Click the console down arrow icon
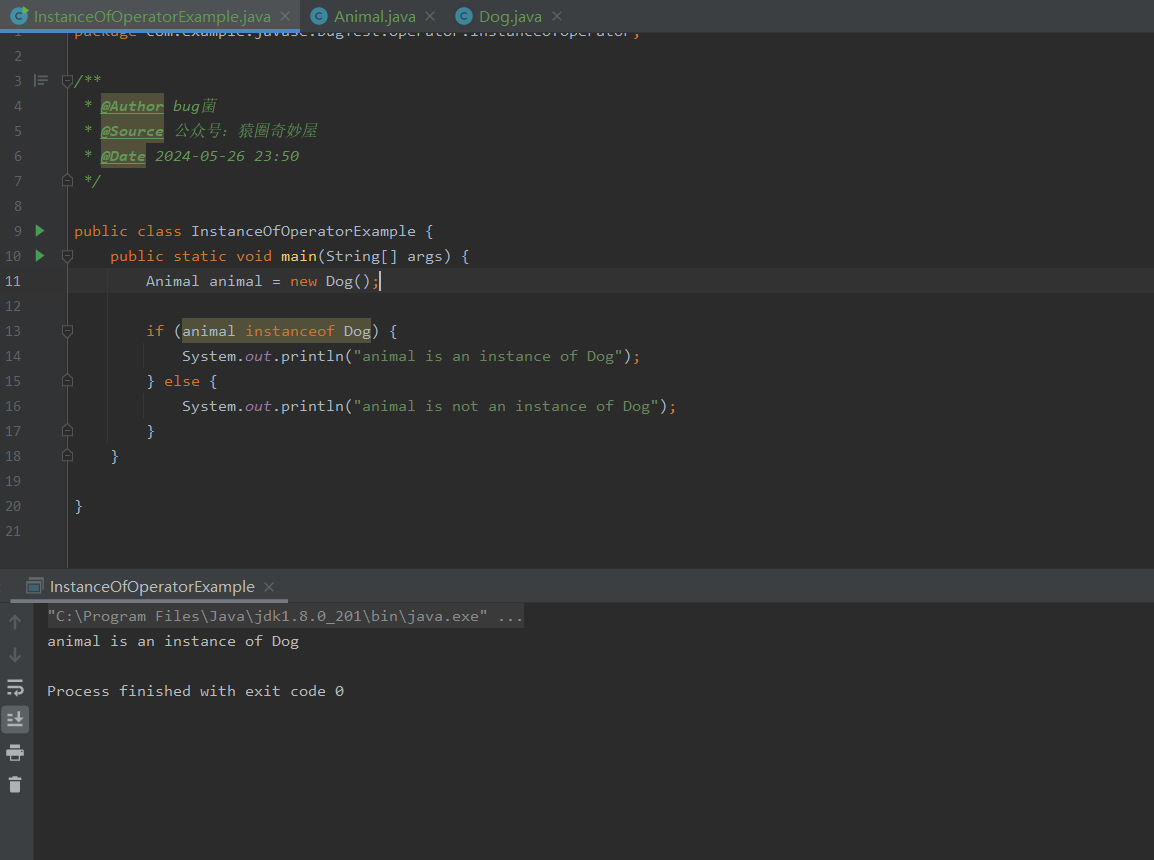 (x=15, y=655)
